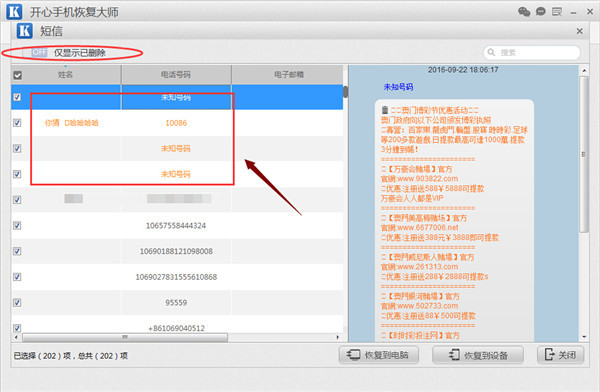
Task: Click the K logo beside 短信
Action: (25, 31)
